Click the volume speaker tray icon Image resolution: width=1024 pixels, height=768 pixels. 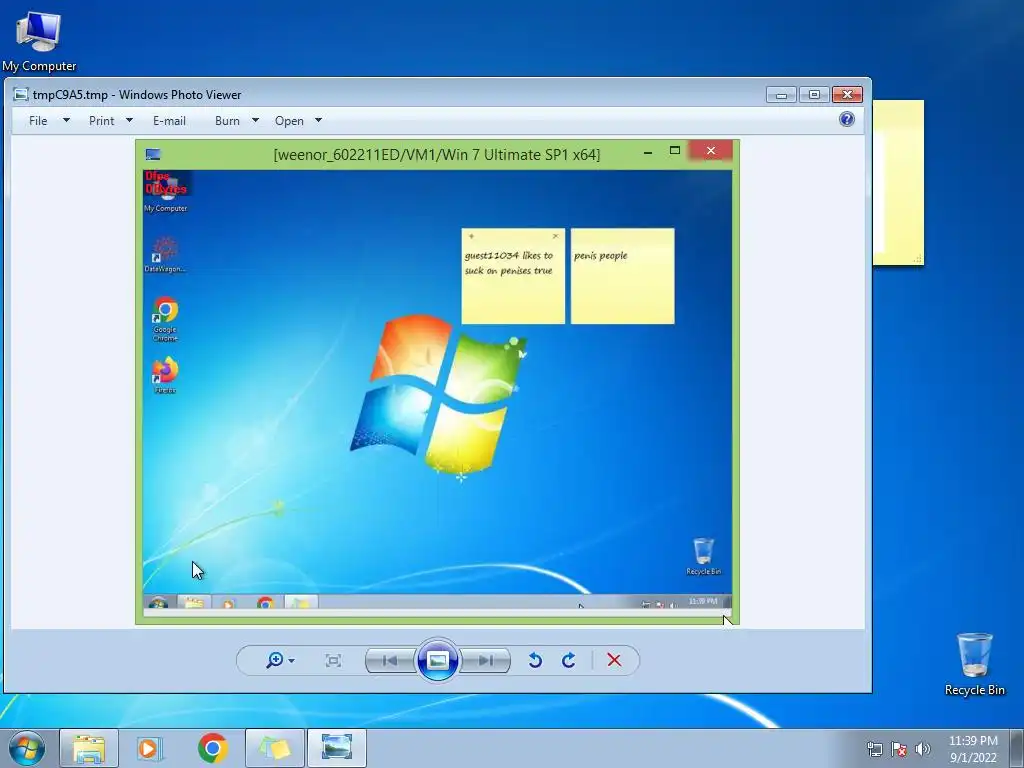[923, 749]
